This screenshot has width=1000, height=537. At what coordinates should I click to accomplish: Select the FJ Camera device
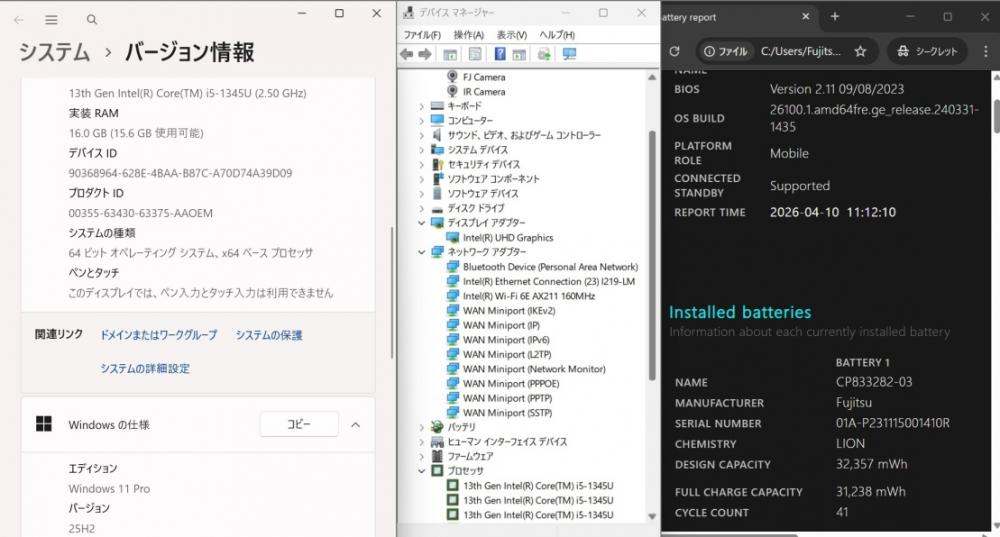(483, 77)
